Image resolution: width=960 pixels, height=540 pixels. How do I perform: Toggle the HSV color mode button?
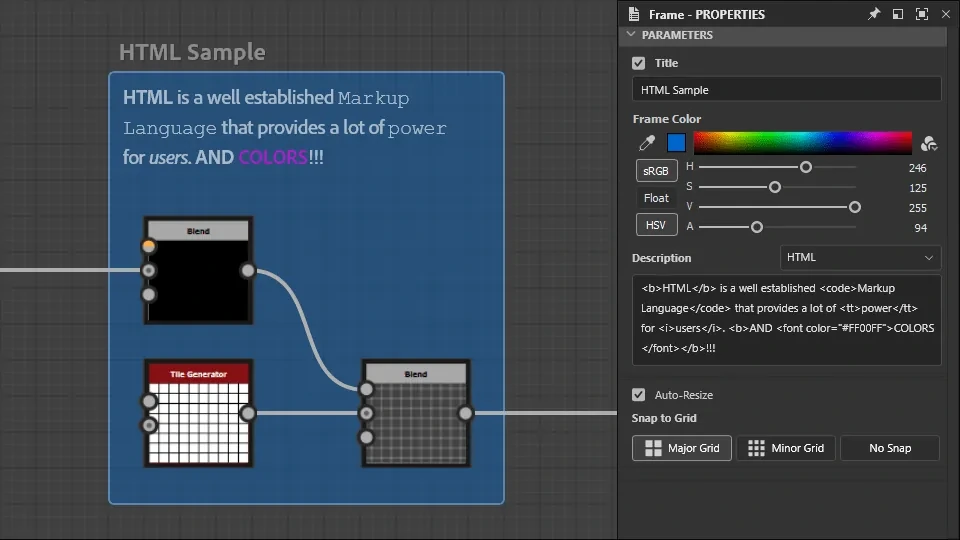[656, 225]
